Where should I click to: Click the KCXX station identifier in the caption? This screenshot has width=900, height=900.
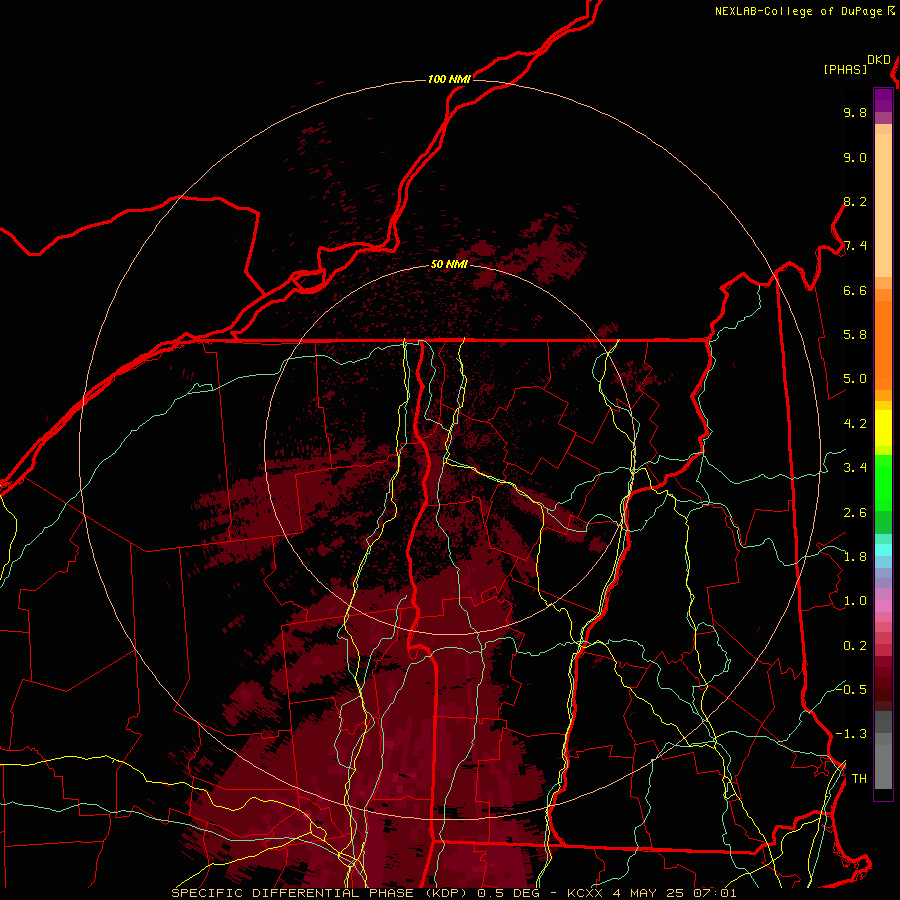(x=587, y=893)
